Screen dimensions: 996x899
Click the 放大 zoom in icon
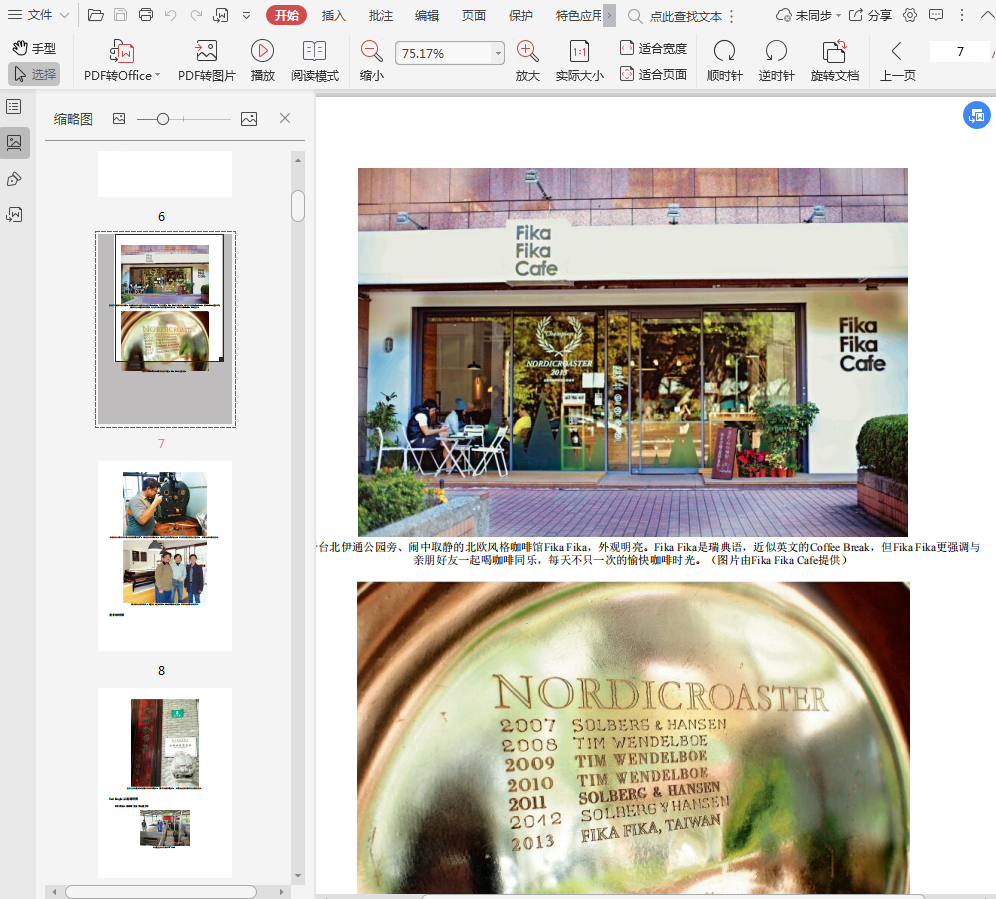coord(527,52)
